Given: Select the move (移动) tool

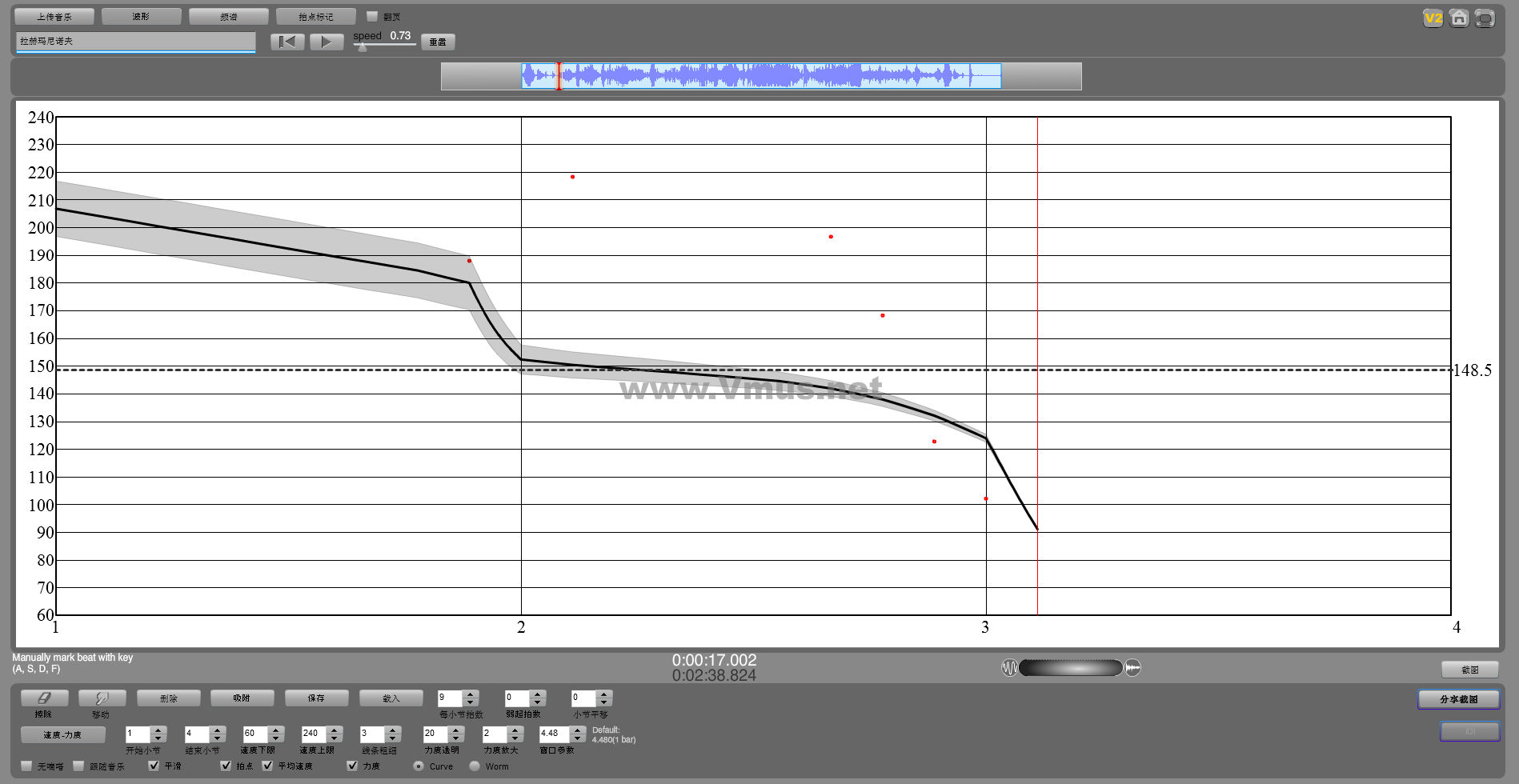Looking at the screenshot, I should point(102,698).
